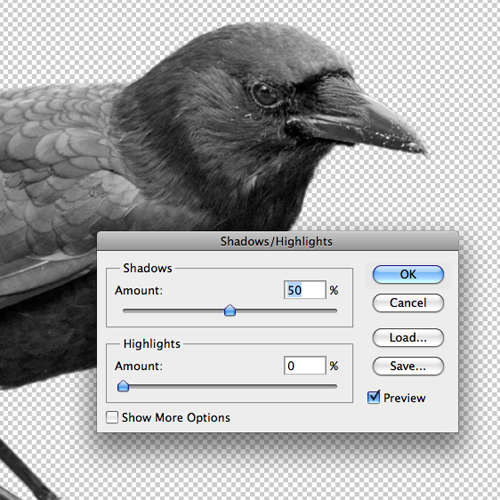Click the Show More Options label text
The height and width of the screenshot is (500, 500).
[x=176, y=418]
